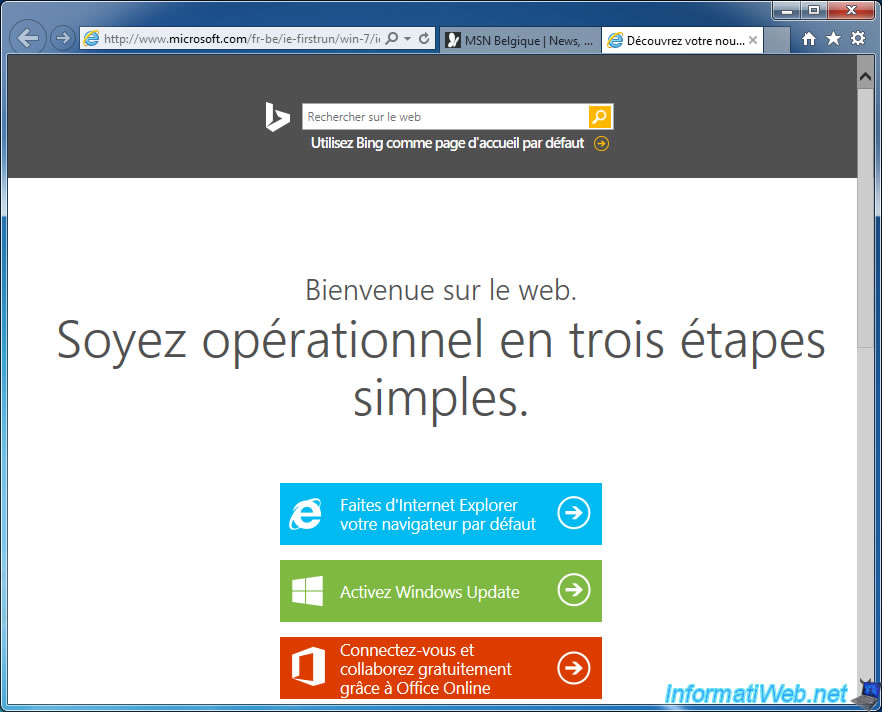
Task: Click the Internet Explorer logo on blue tile
Action: click(305, 514)
